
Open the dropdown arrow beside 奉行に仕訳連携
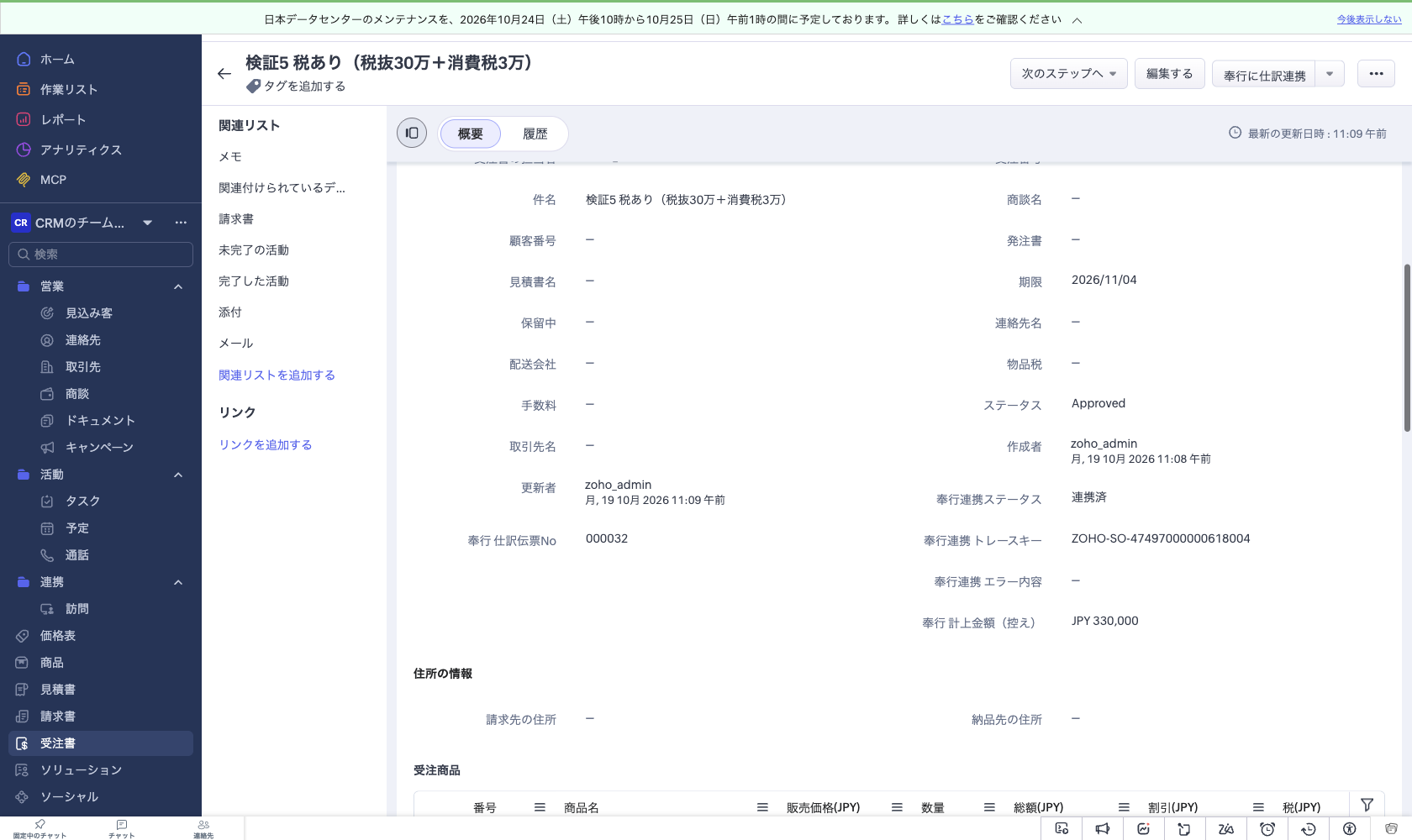(1330, 74)
